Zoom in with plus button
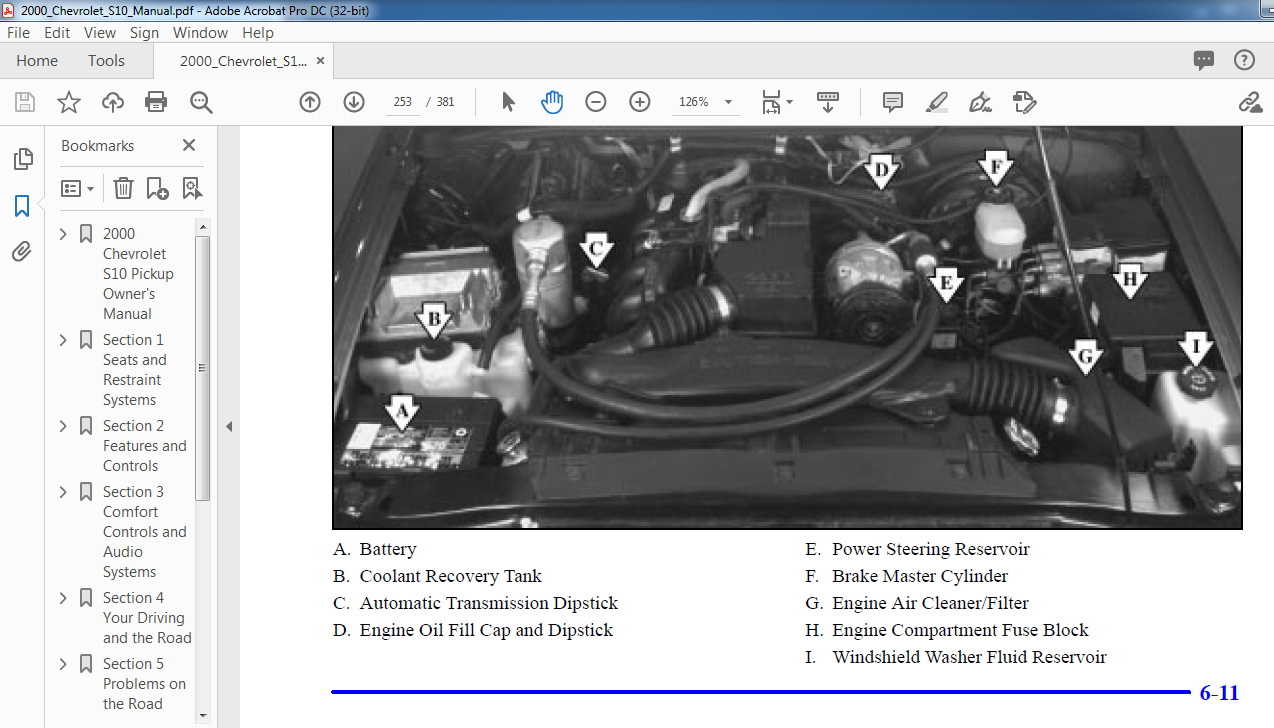 coord(640,102)
